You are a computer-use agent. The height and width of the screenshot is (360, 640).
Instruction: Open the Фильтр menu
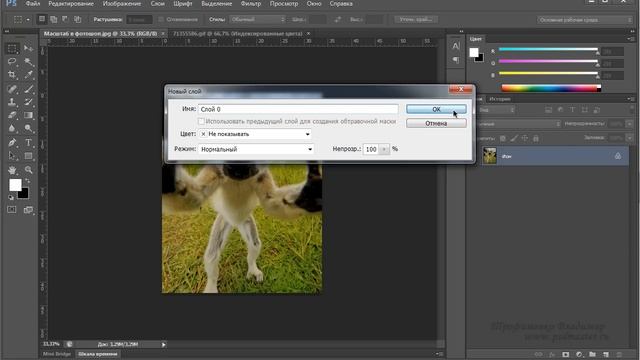251,4
